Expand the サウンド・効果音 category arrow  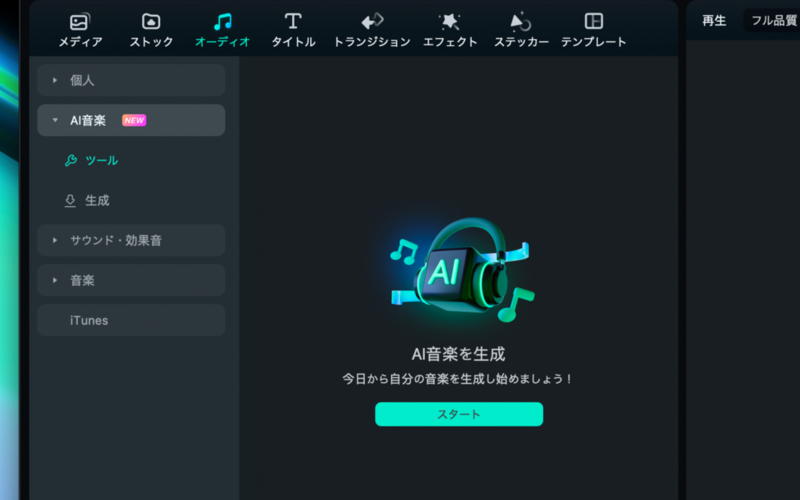(55, 240)
